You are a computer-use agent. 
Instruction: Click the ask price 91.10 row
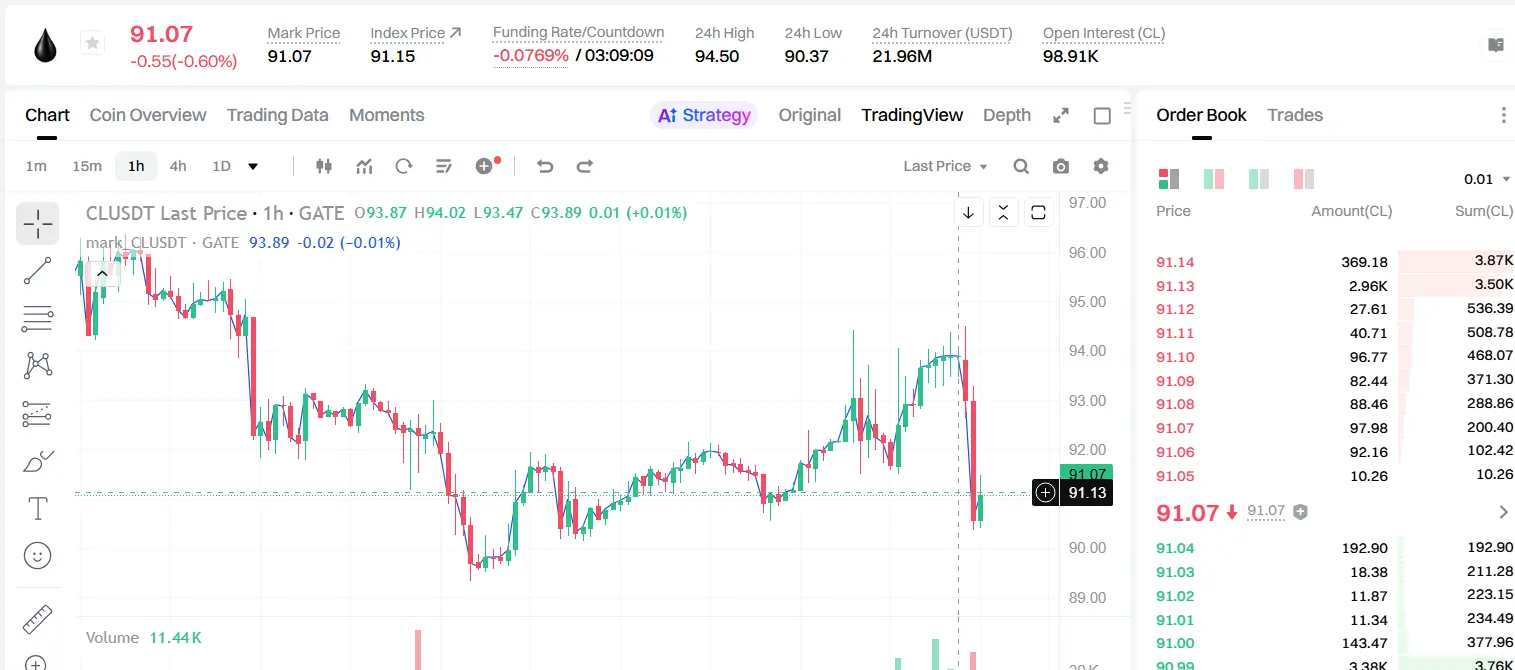click(x=1334, y=357)
